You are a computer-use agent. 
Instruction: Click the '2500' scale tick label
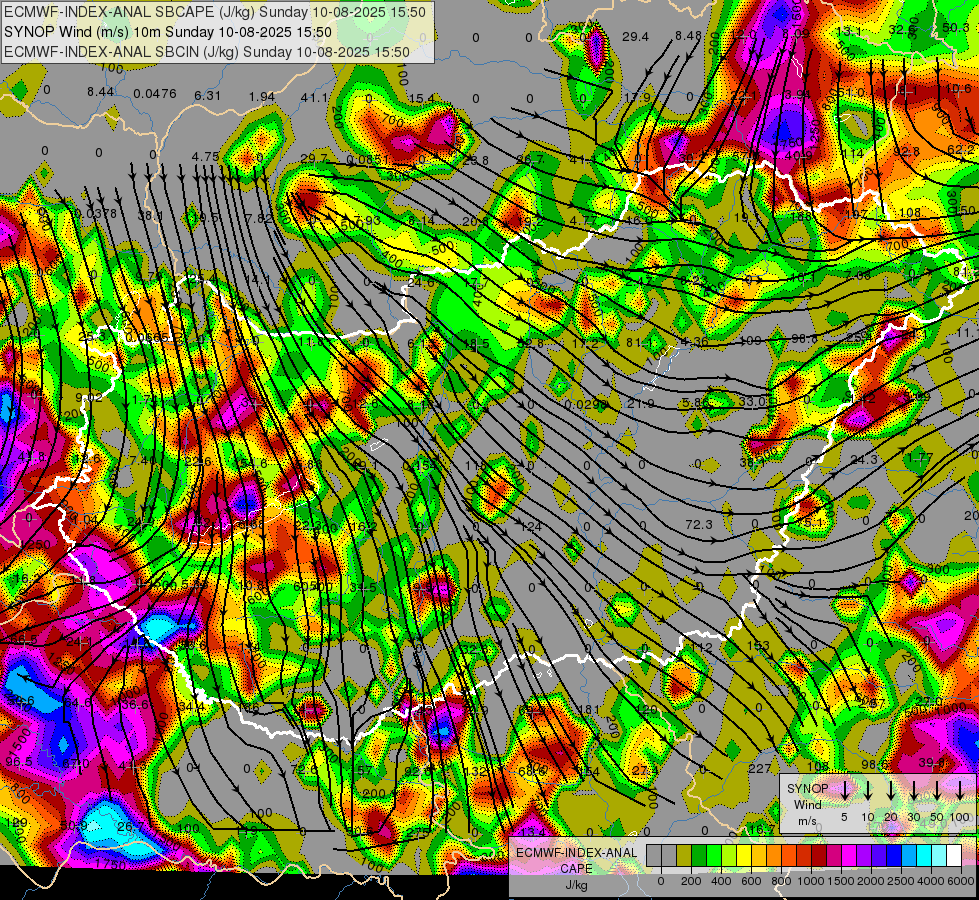[x=900, y=881]
